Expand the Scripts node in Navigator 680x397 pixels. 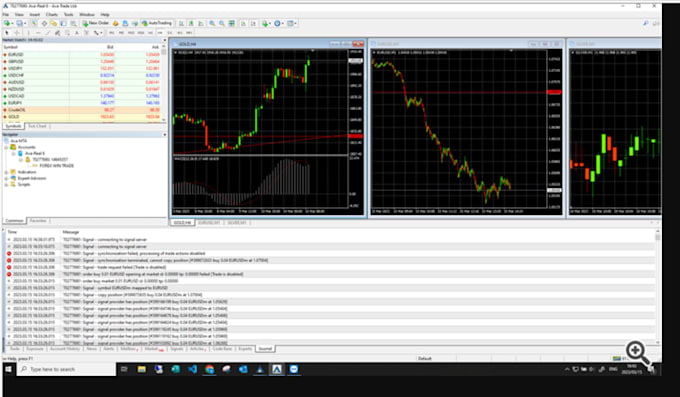(x=6, y=184)
